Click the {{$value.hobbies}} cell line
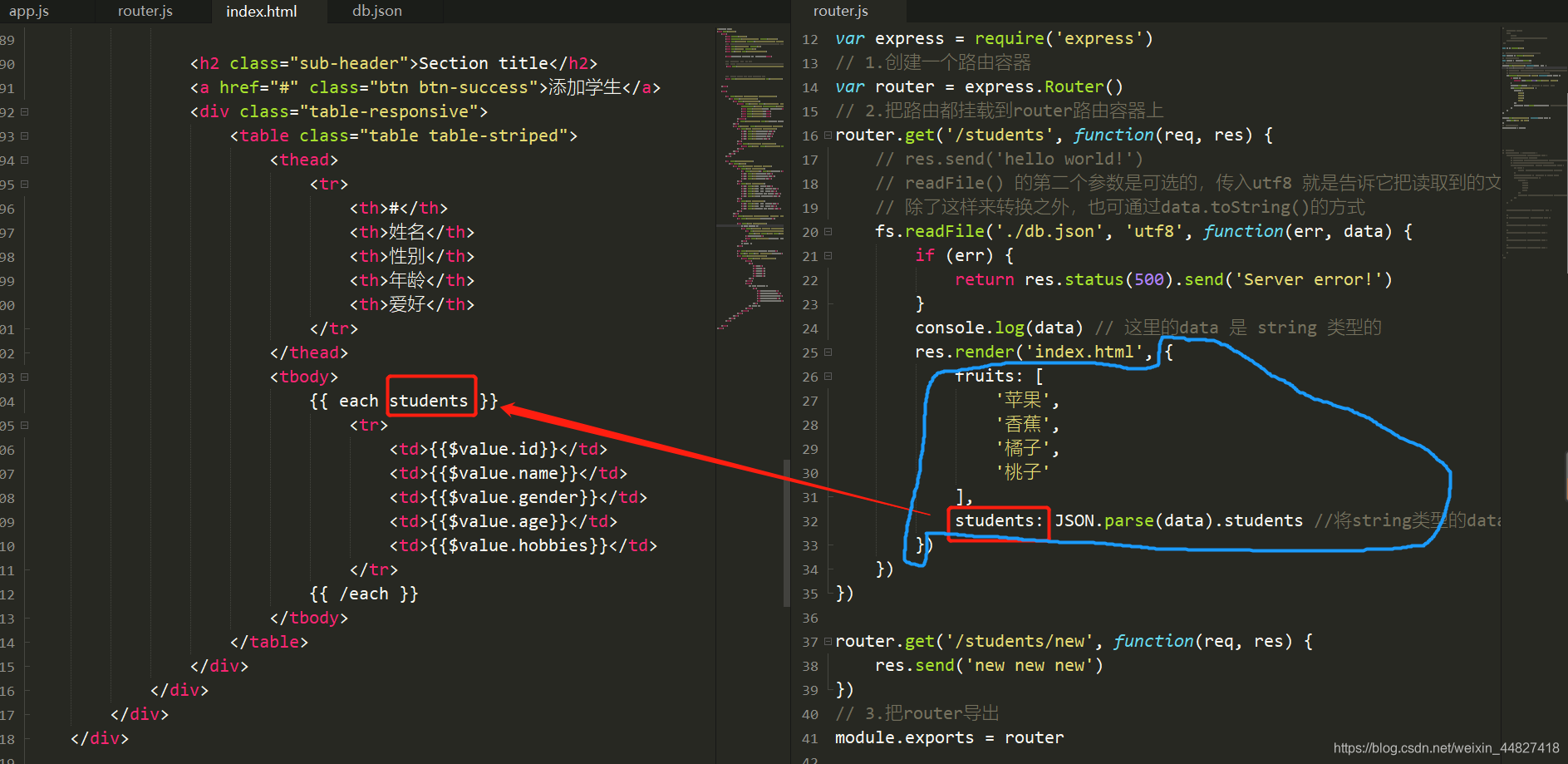Viewport: 1568px width, 764px height. point(523,545)
